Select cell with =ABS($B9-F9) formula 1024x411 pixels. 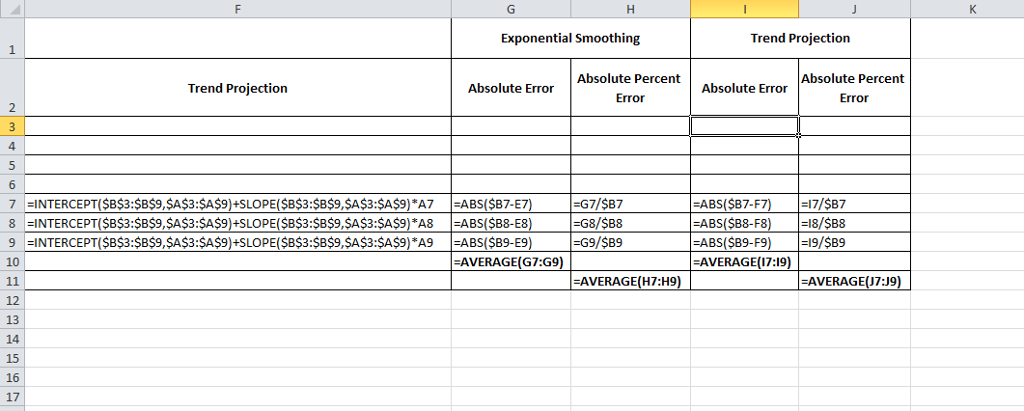[x=742, y=243]
